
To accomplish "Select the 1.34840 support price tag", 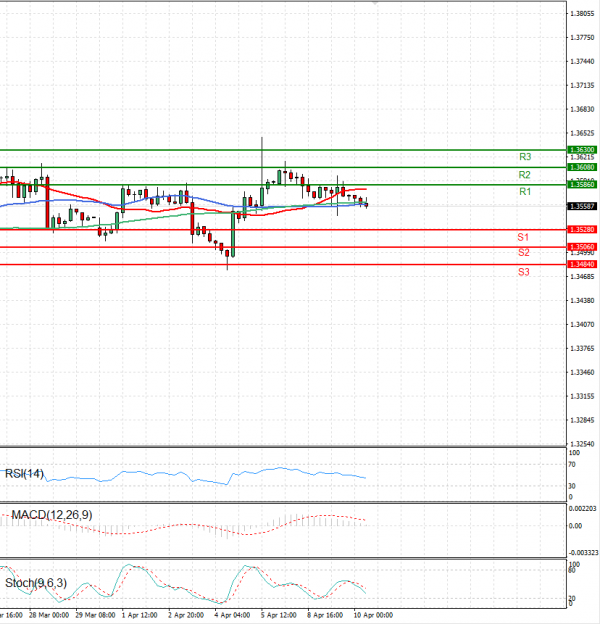I will click(582, 264).
